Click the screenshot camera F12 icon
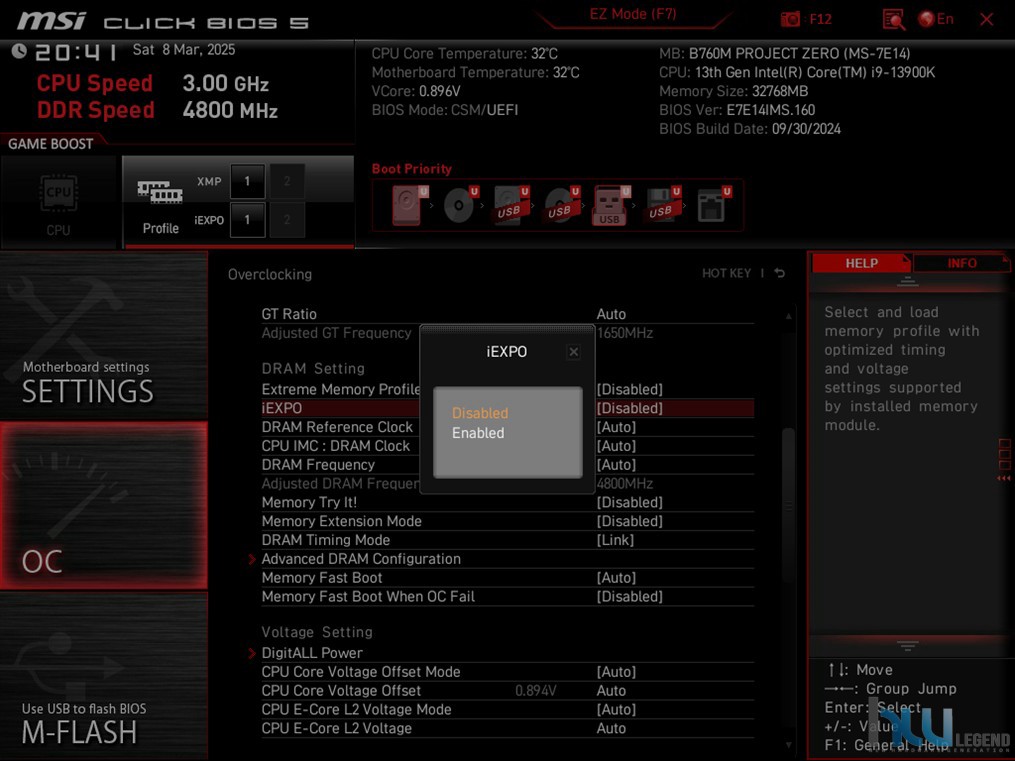 tap(790, 19)
